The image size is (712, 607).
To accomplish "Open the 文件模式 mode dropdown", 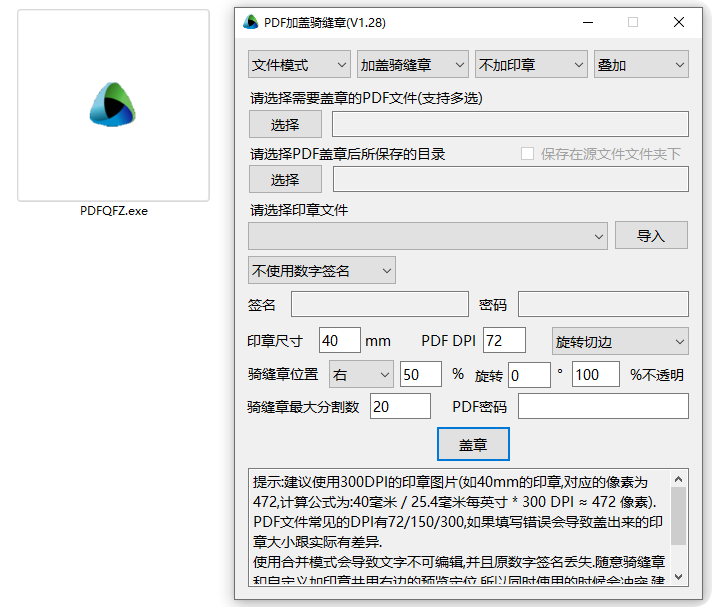I will (299, 65).
